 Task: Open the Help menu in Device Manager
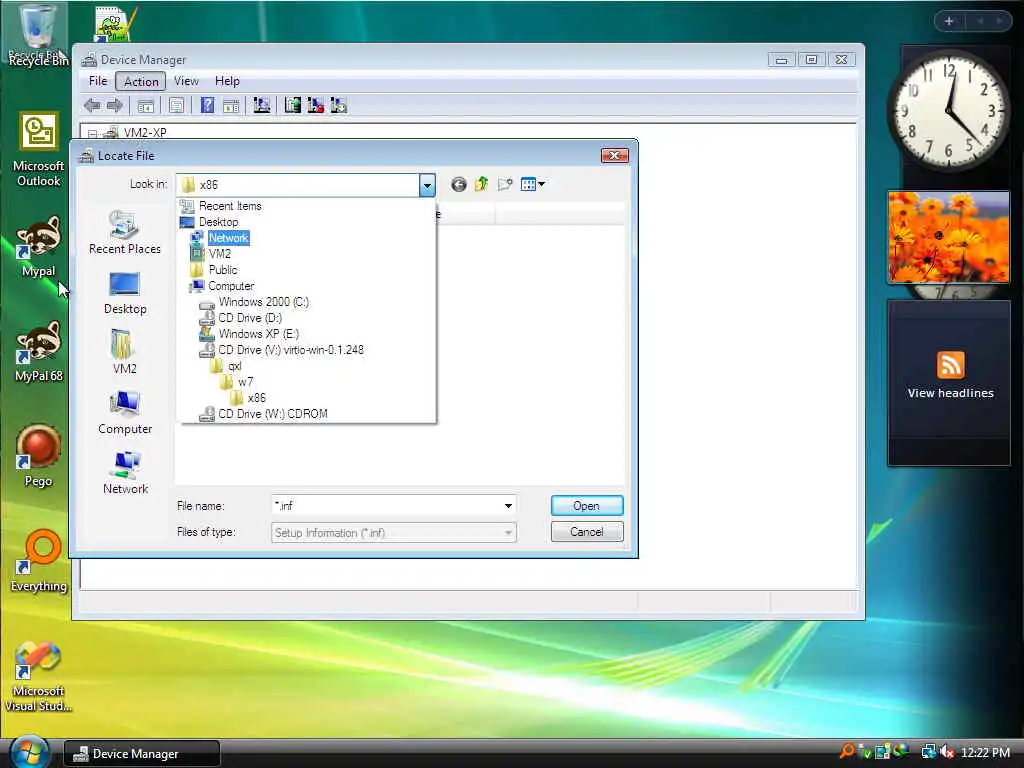click(227, 81)
